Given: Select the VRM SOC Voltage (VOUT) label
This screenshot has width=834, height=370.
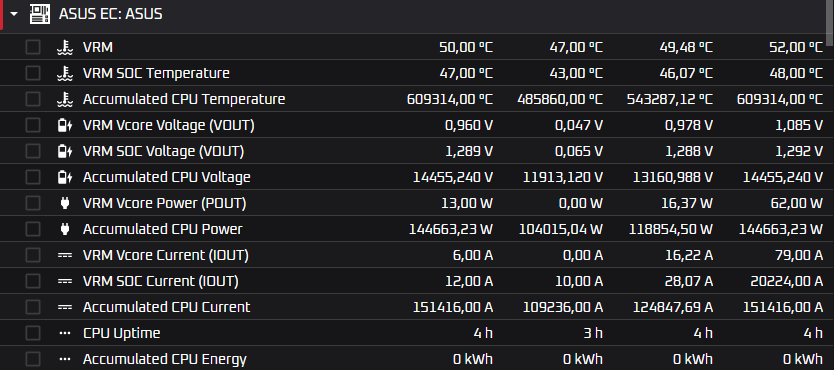Looking at the screenshot, I should tap(163, 152).
